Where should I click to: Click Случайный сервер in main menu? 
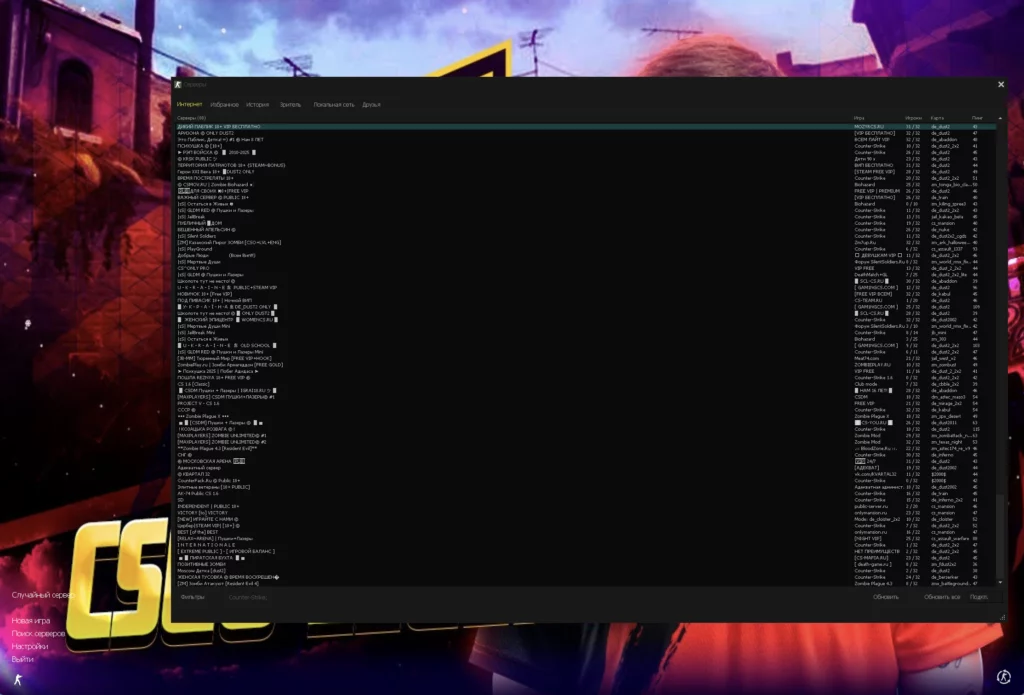click(x=43, y=595)
